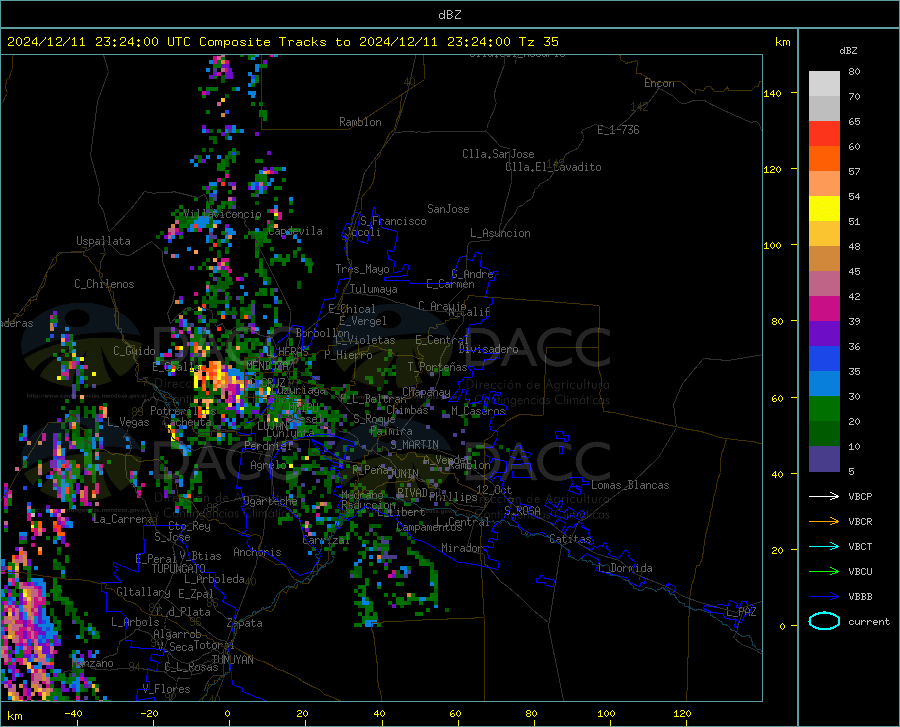The width and height of the screenshot is (900, 727).
Task: Click the 'Divisadero' map label
Action: pos(488,349)
